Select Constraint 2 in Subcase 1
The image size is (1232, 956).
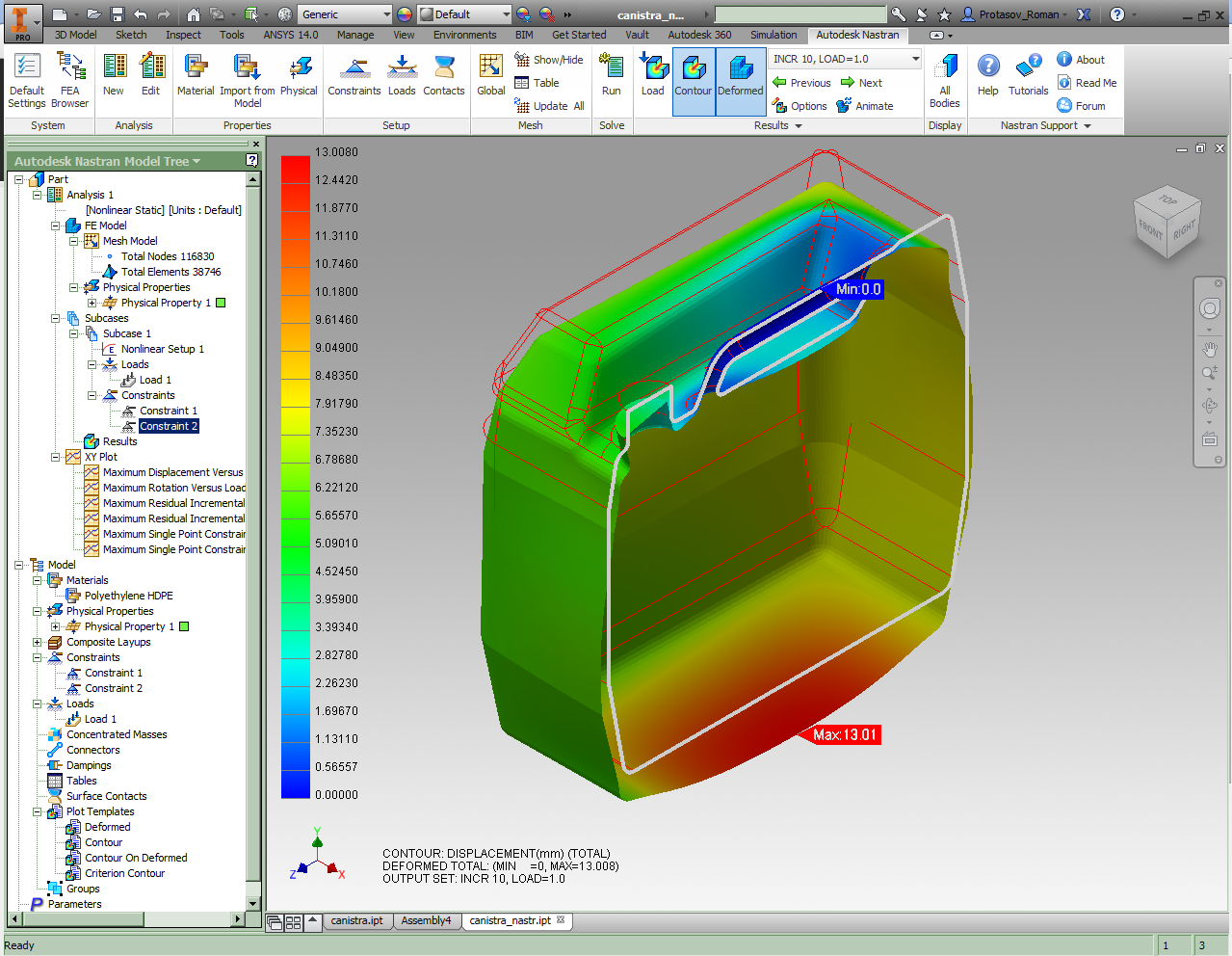[x=169, y=426]
